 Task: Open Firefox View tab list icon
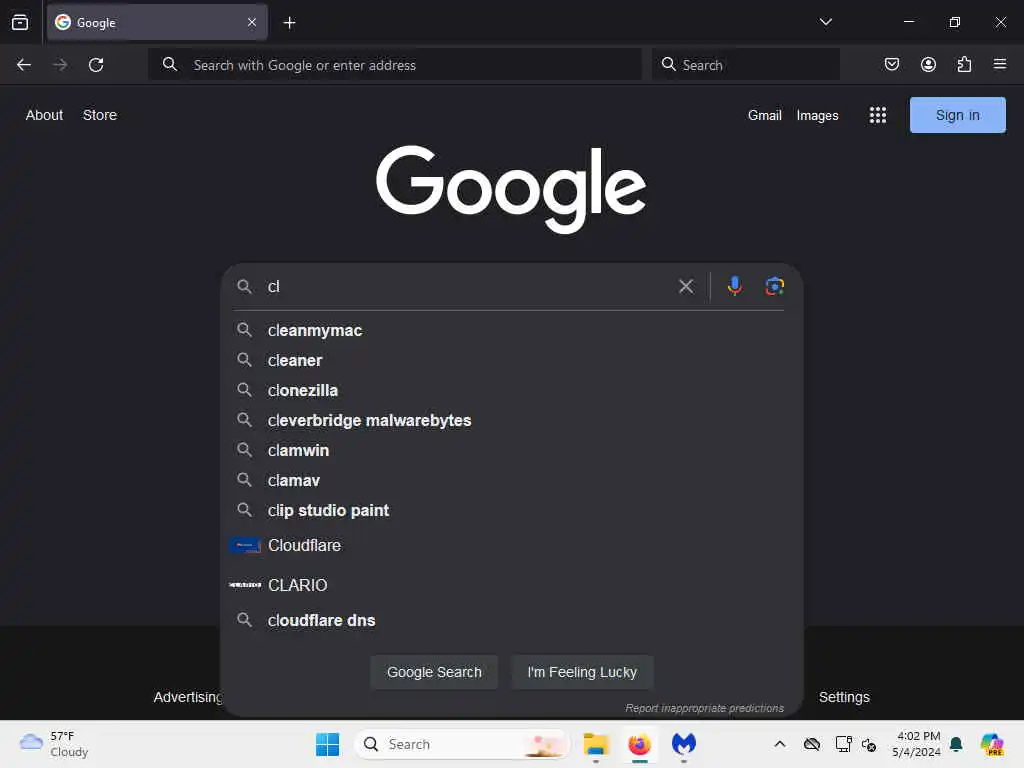click(20, 22)
